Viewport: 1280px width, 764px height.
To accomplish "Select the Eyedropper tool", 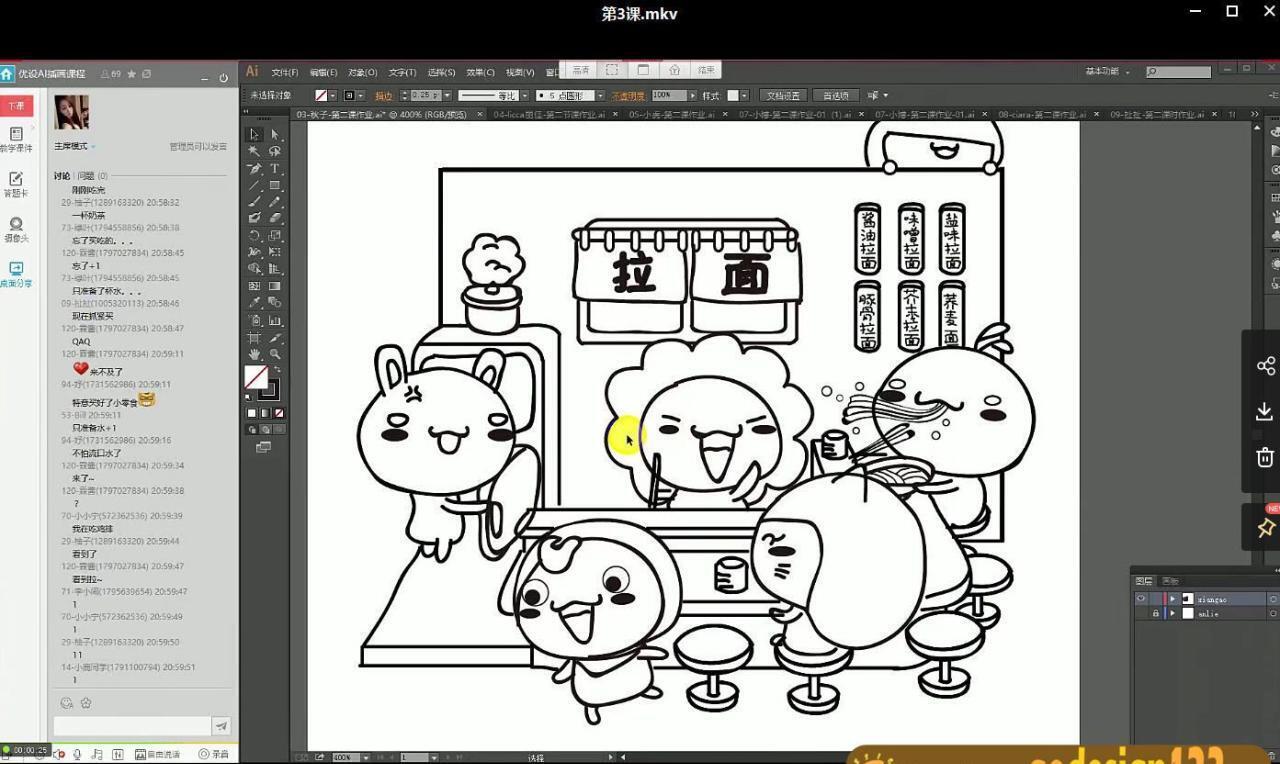I will click(255, 301).
